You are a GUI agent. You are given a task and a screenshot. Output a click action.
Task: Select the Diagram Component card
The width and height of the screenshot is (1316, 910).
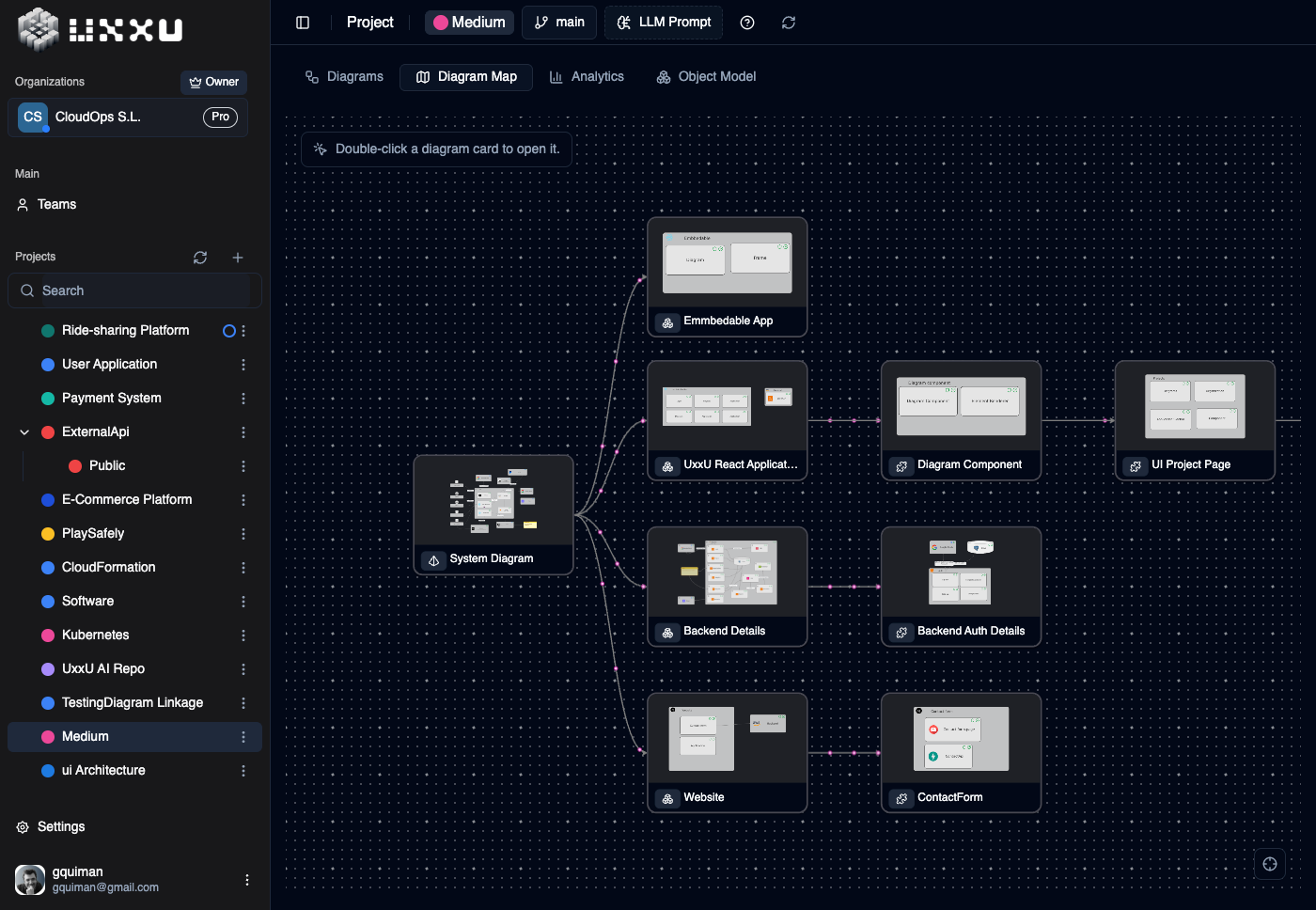(961, 421)
